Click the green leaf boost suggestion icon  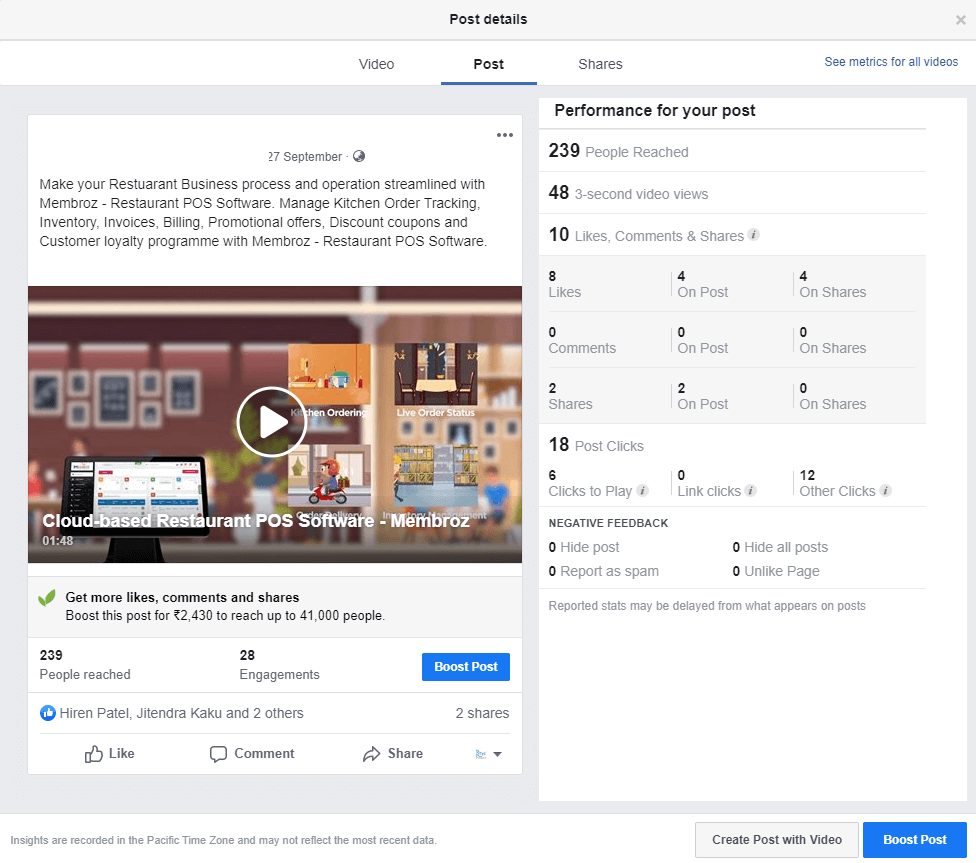(x=47, y=598)
